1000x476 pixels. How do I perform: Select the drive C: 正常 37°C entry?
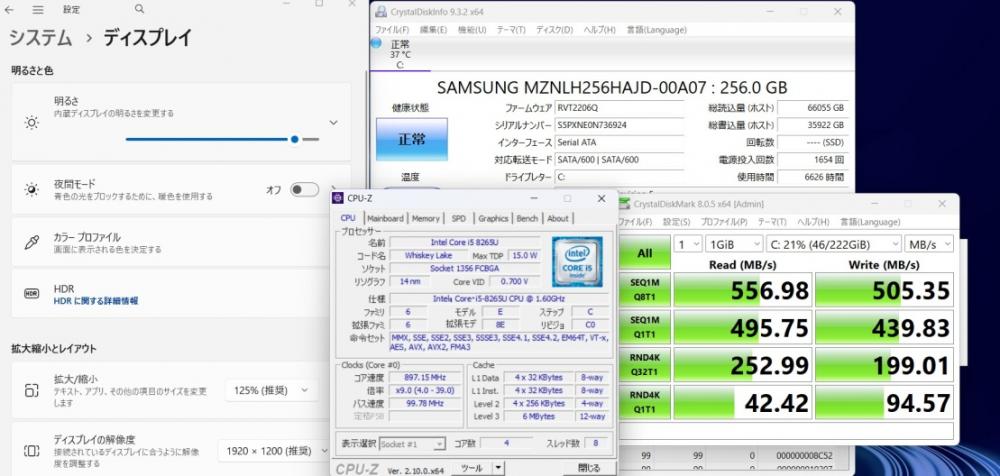400,54
